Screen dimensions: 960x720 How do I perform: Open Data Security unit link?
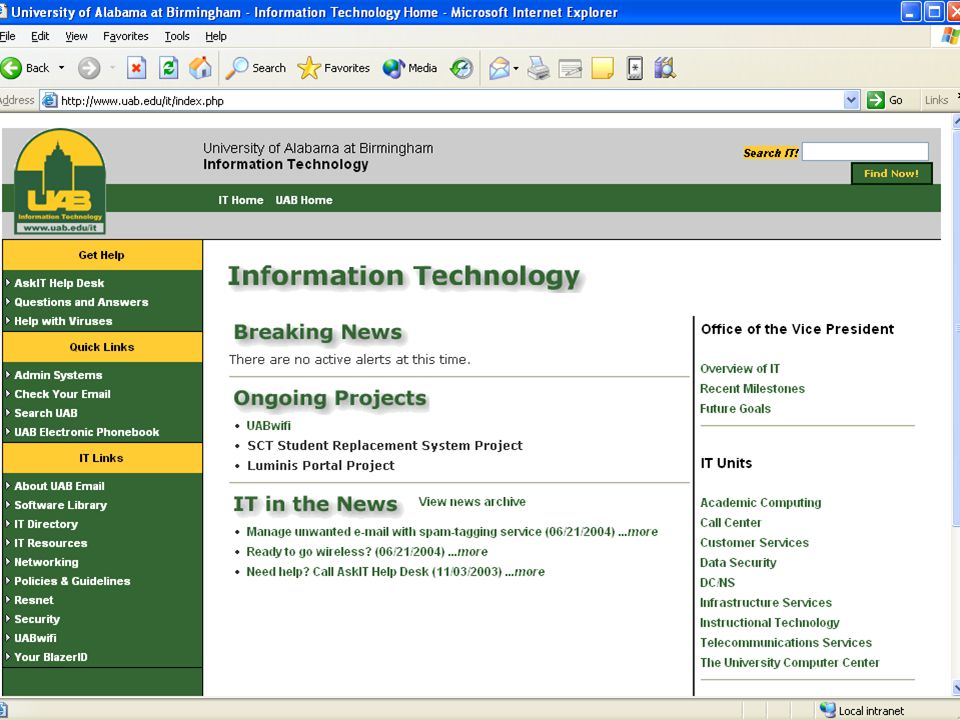click(738, 563)
